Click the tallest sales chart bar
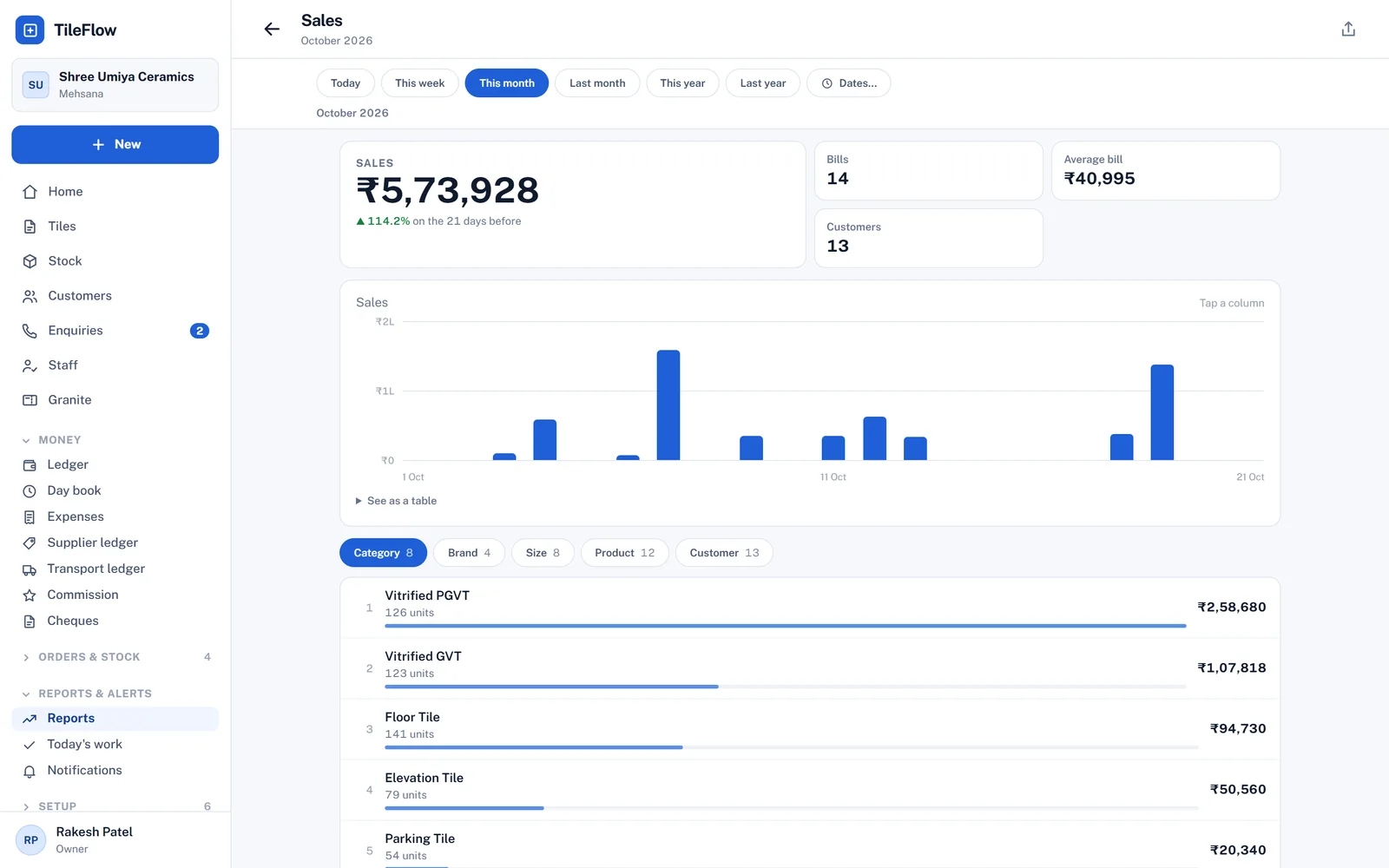Image resolution: width=1389 pixels, height=868 pixels. pyautogui.click(x=668, y=405)
